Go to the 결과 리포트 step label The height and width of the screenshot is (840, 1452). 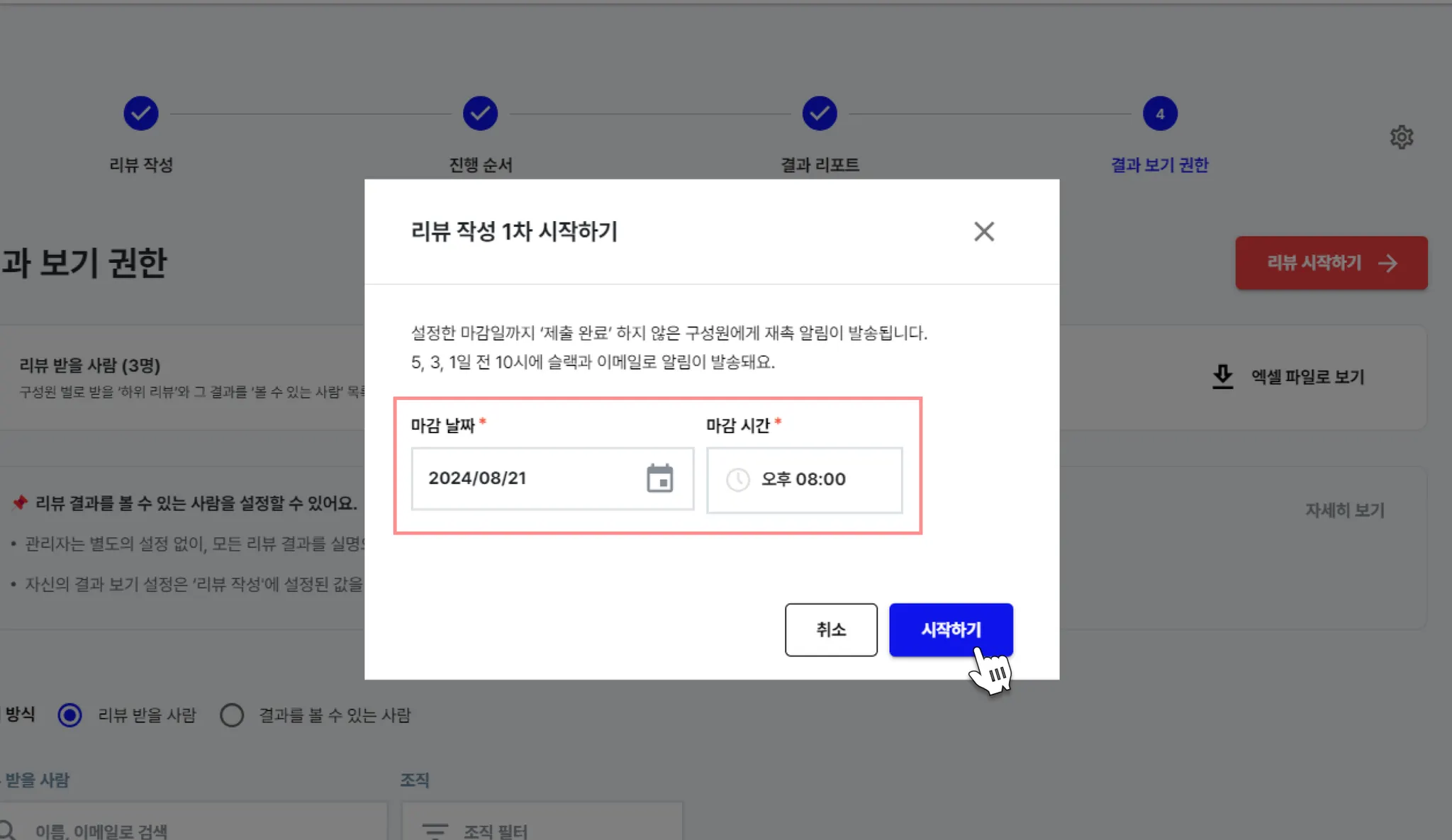pos(820,165)
